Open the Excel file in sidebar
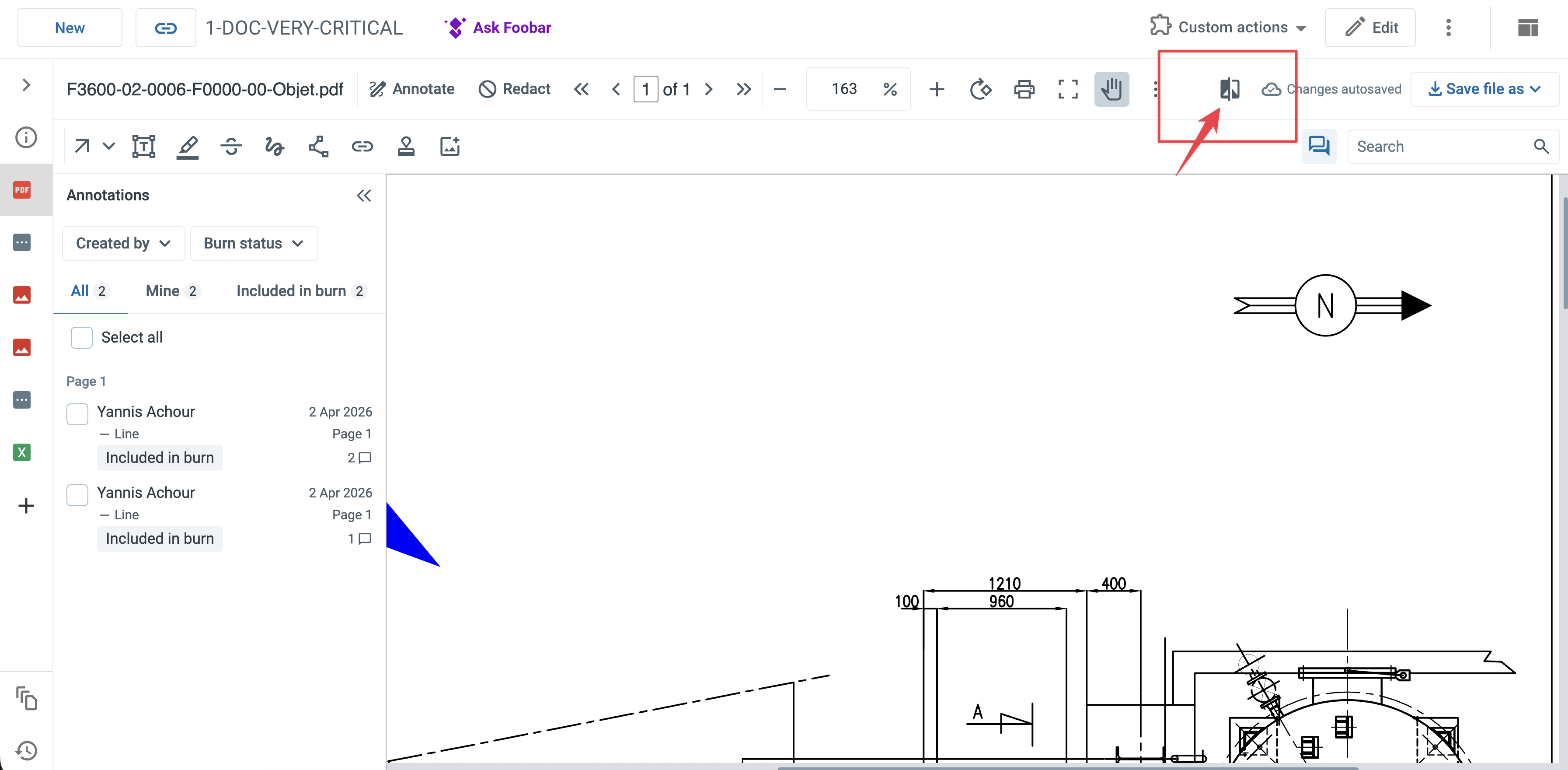This screenshot has height=770, width=1568. [x=22, y=452]
